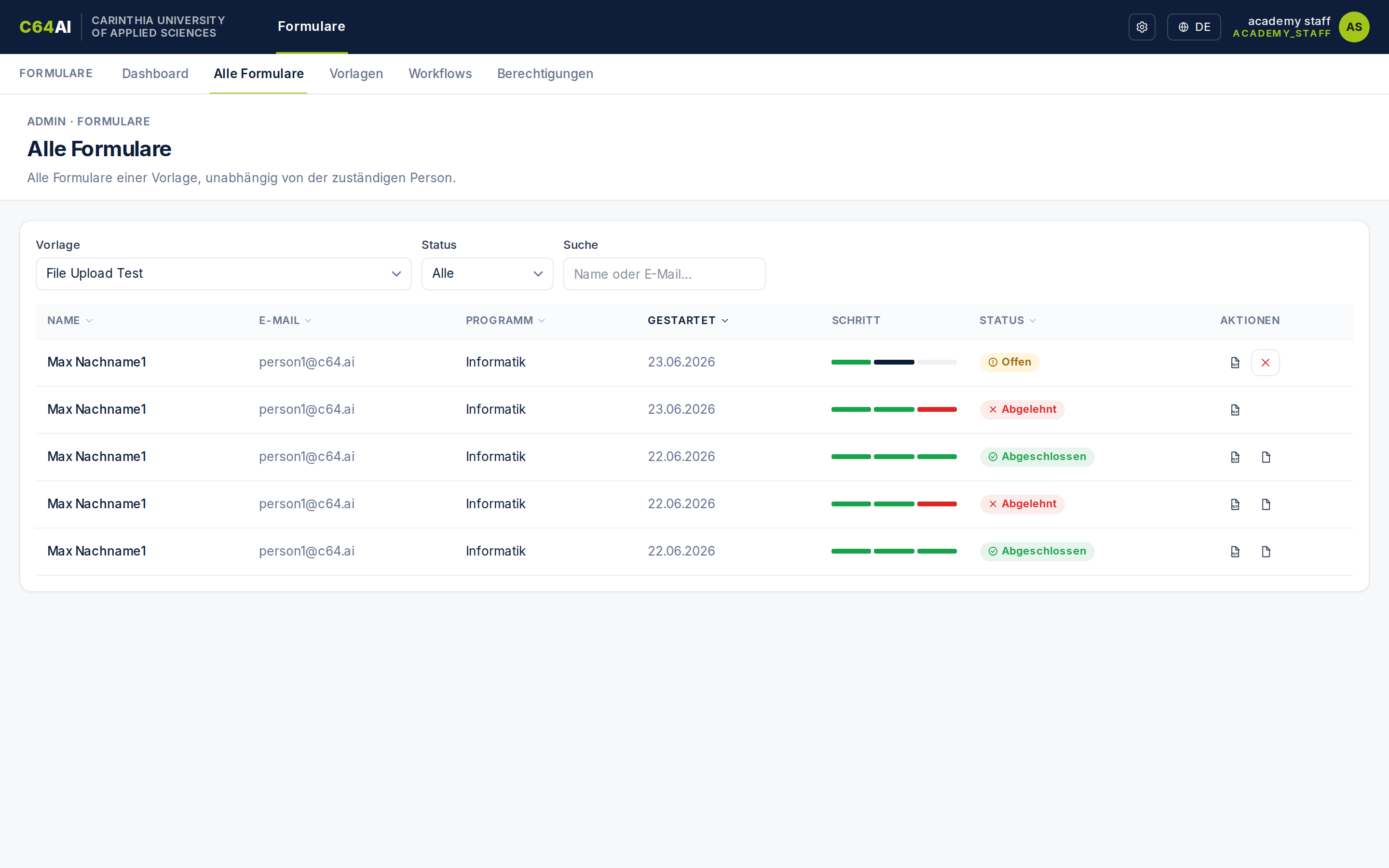Screen dimensions: 1389x868
Task: Download the PDF for the Offen form
Action: [x=1235, y=363]
